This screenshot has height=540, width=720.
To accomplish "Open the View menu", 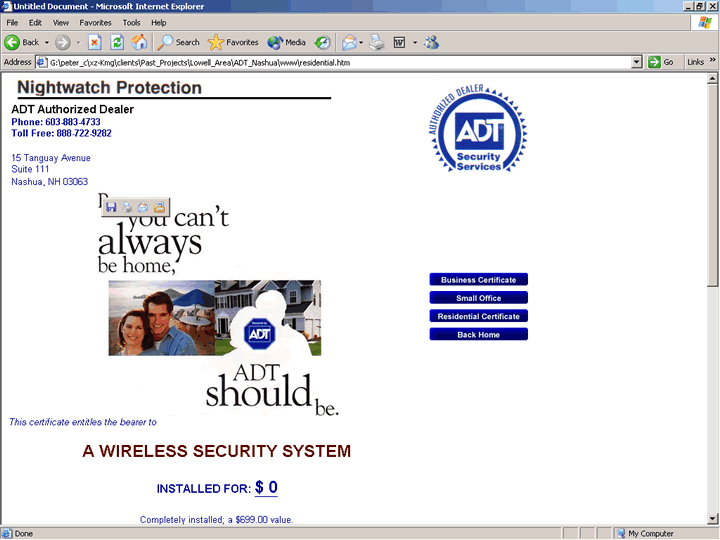I will 61,22.
